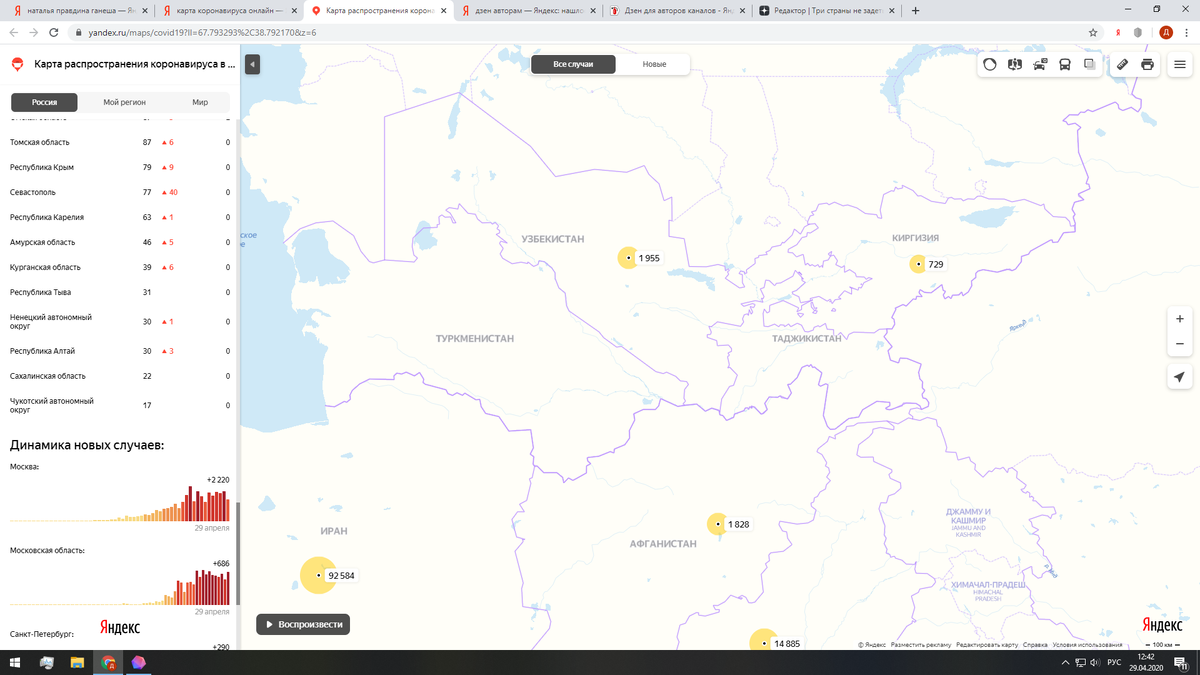Select the Россия tab

tap(44, 102)
